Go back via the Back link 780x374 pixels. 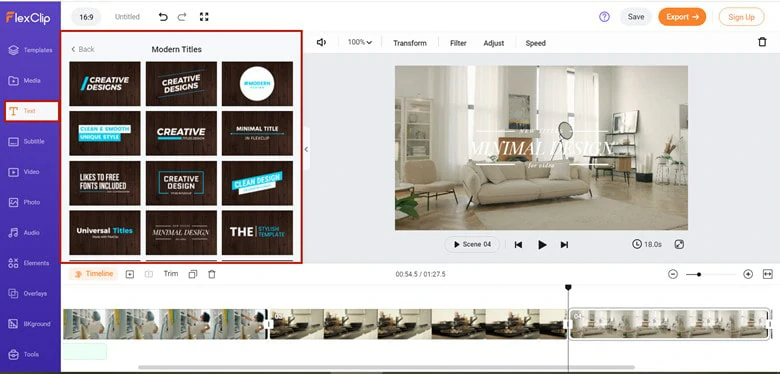[x=83, y=49]
